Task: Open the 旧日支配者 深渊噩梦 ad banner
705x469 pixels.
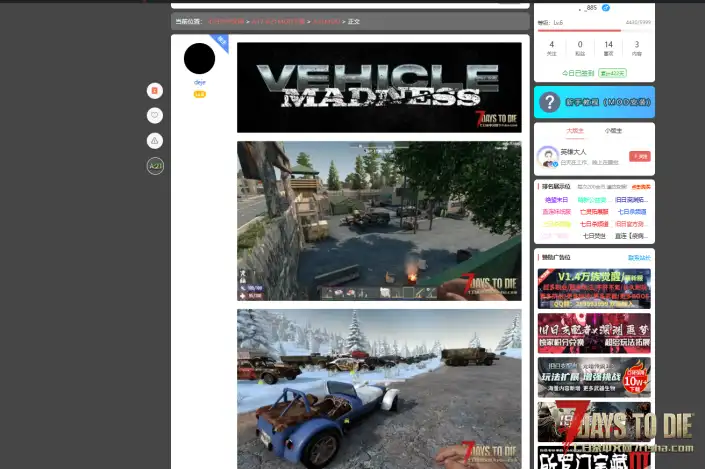Action: 594,333
